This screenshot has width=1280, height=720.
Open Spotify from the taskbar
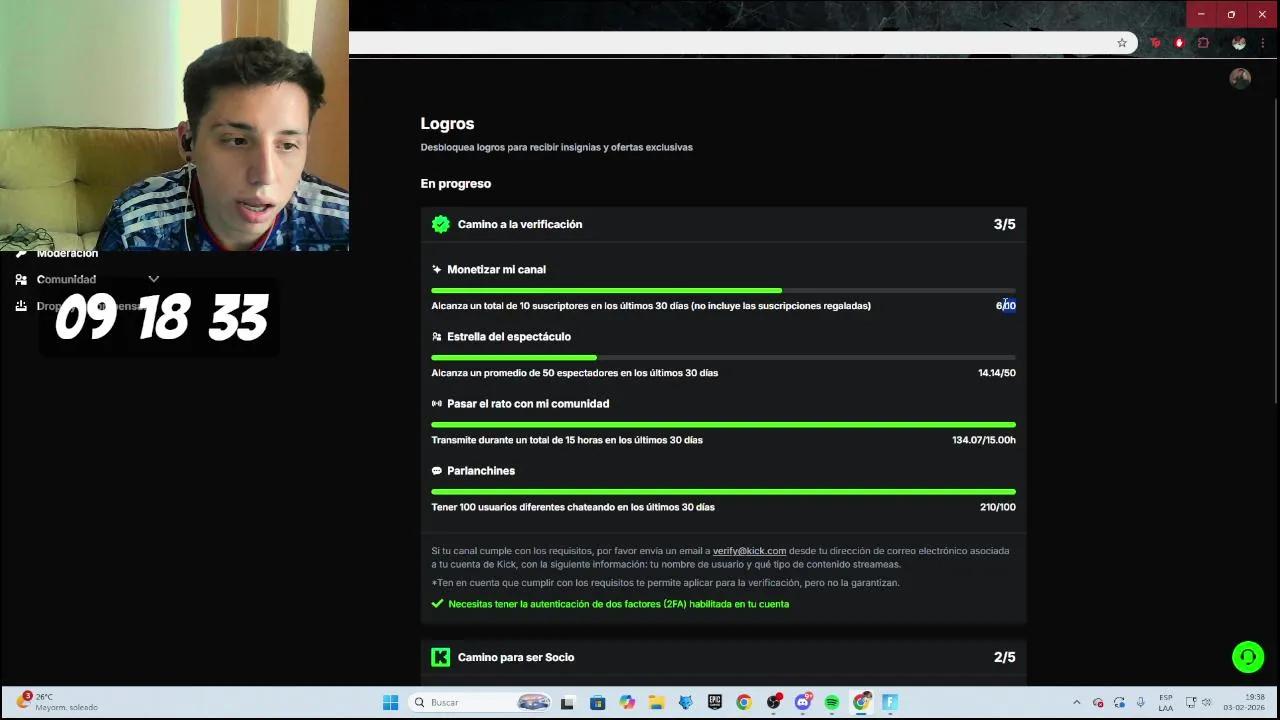(x=832, y=703)
